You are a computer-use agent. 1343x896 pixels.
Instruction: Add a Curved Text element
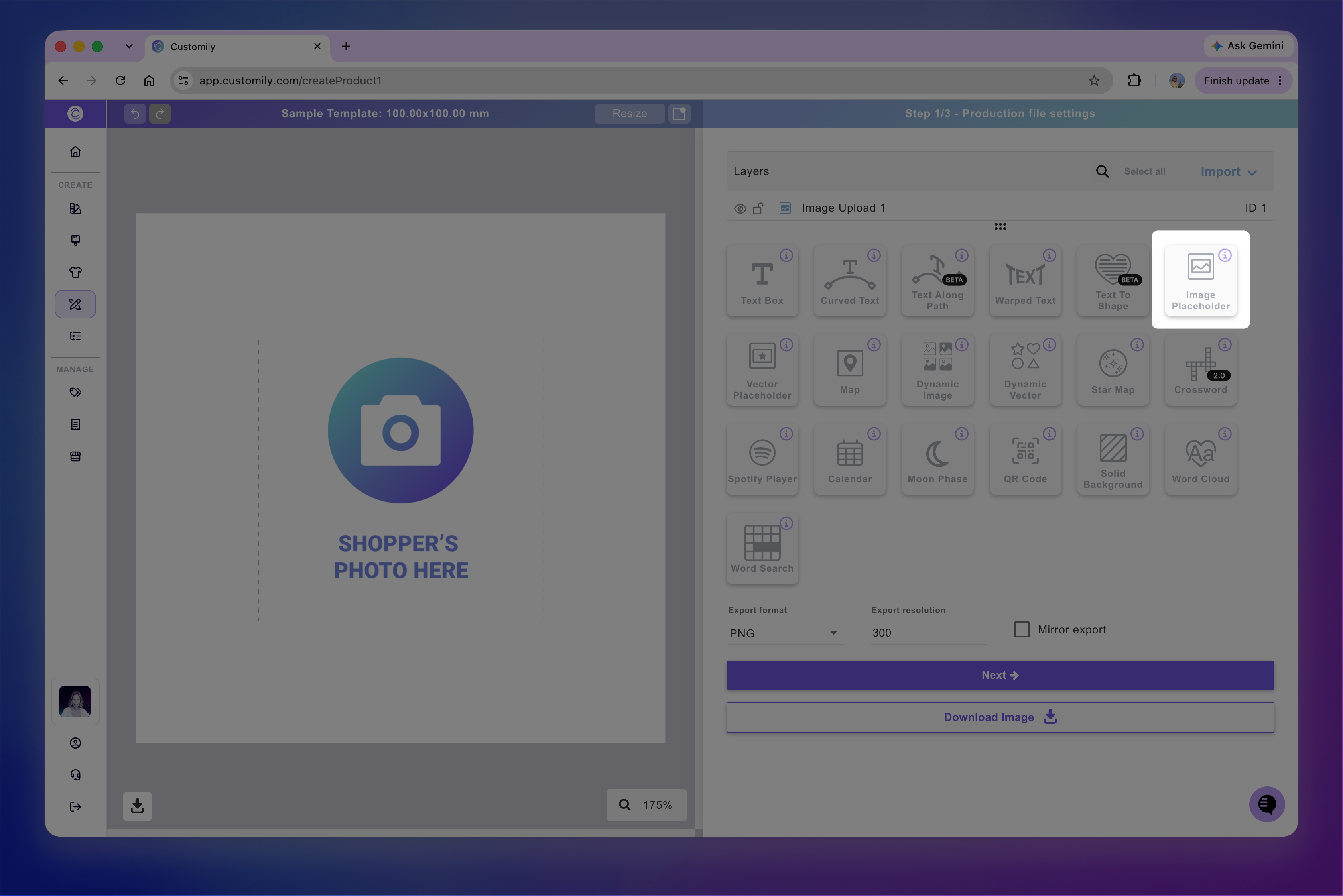coord(850,281)
